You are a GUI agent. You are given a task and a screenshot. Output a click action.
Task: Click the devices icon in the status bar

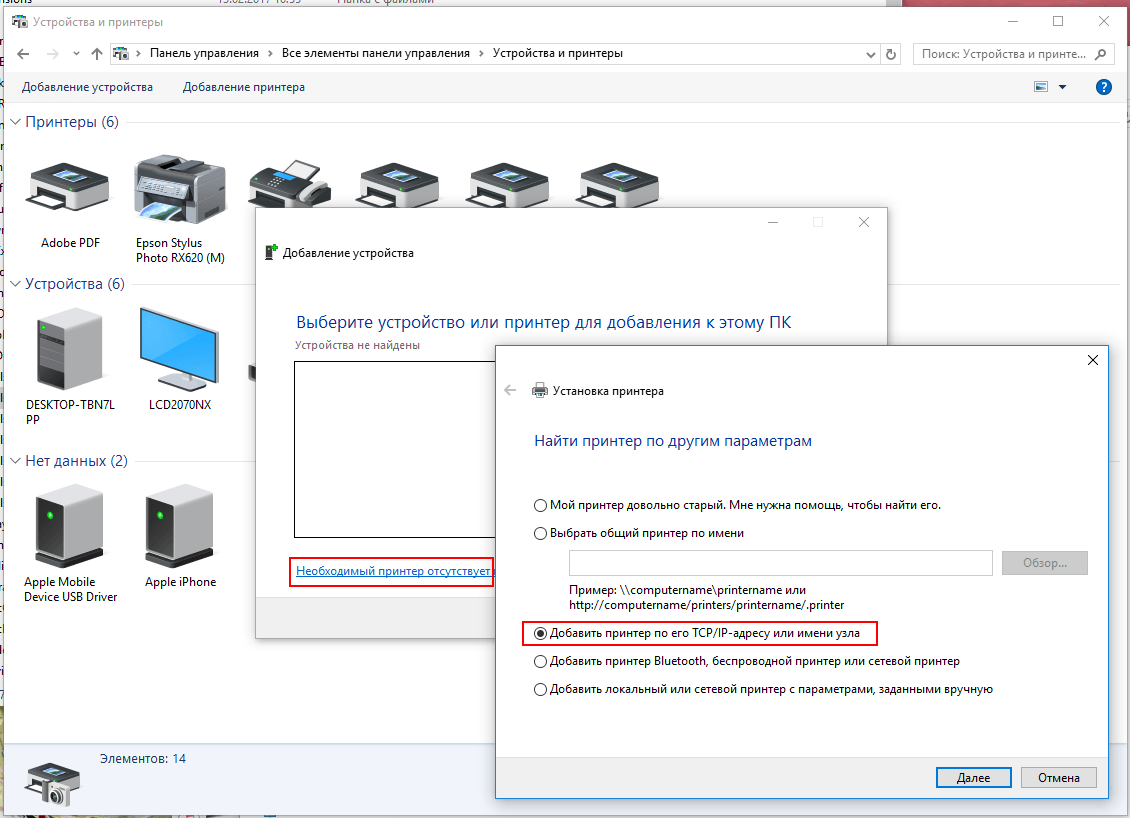coord(52,784)
